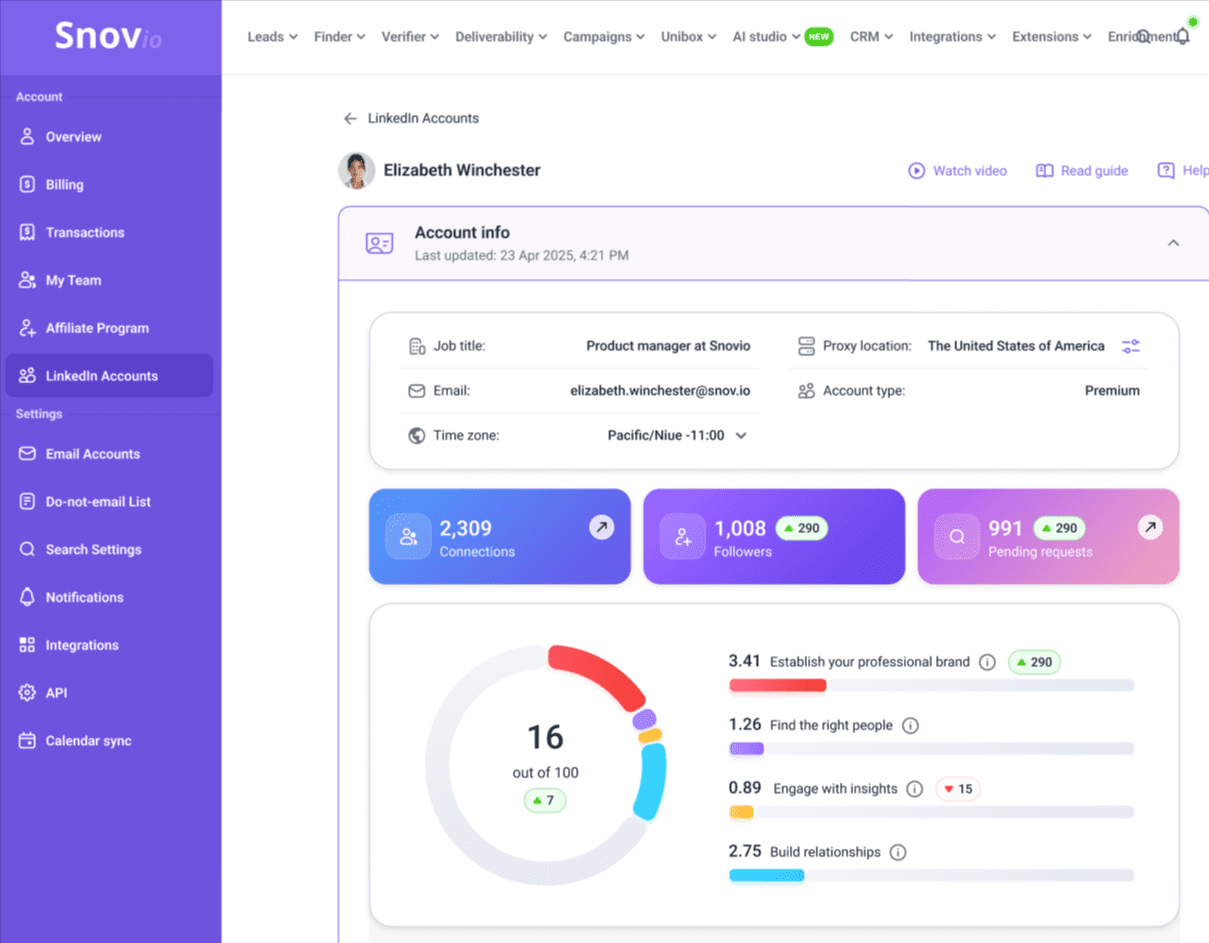Click info icon next to Build relationships
The height and width of the screenshot is (943, 1209).
point(898,852)
